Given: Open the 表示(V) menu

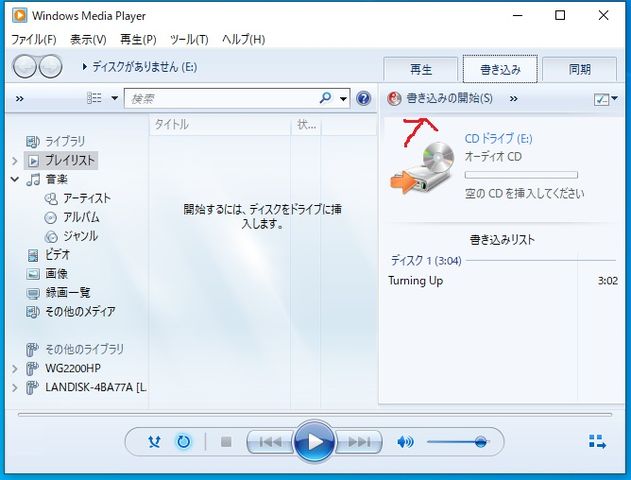Looking at the screenshot, I should pos(88,39).
